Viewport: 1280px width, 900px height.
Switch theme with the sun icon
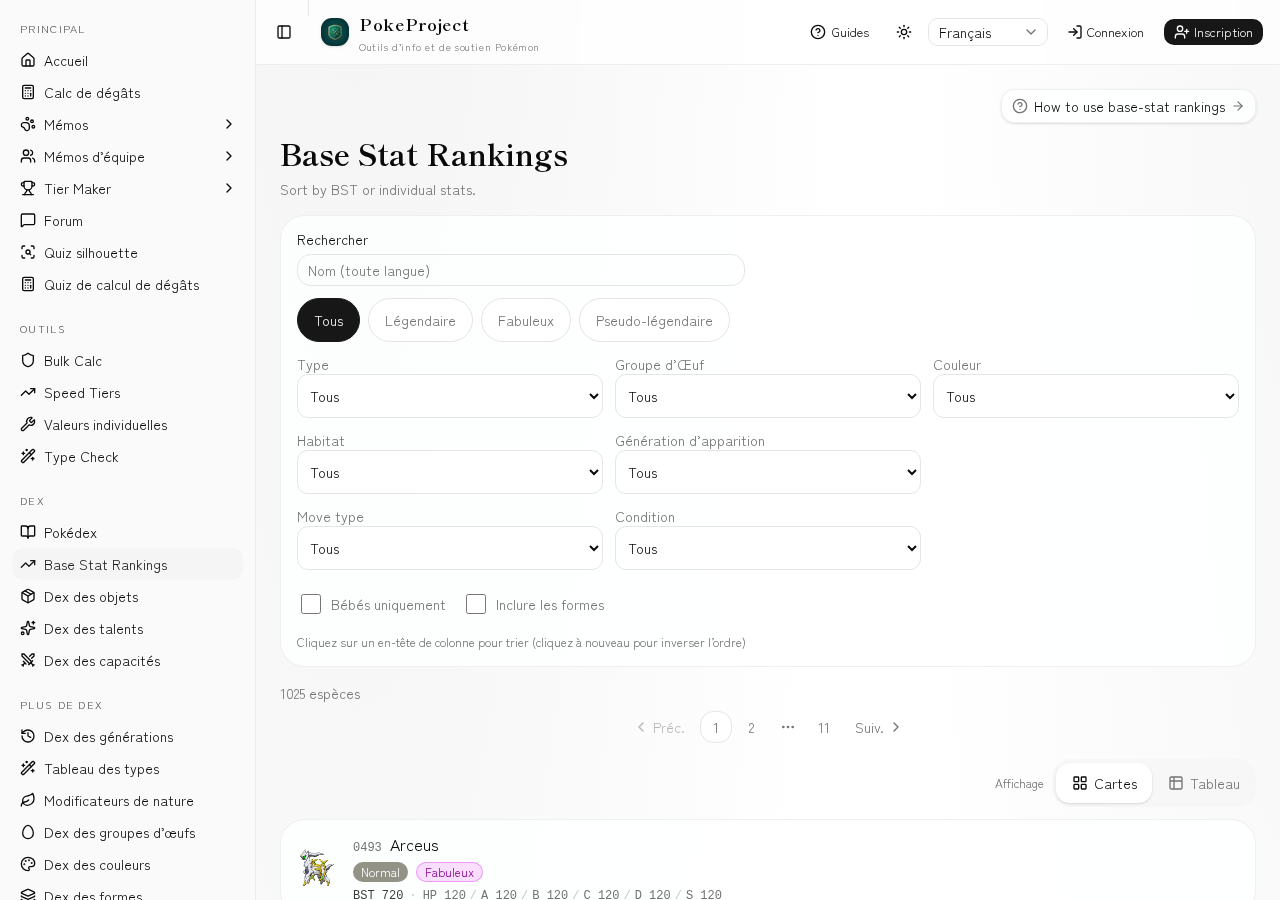904,32
